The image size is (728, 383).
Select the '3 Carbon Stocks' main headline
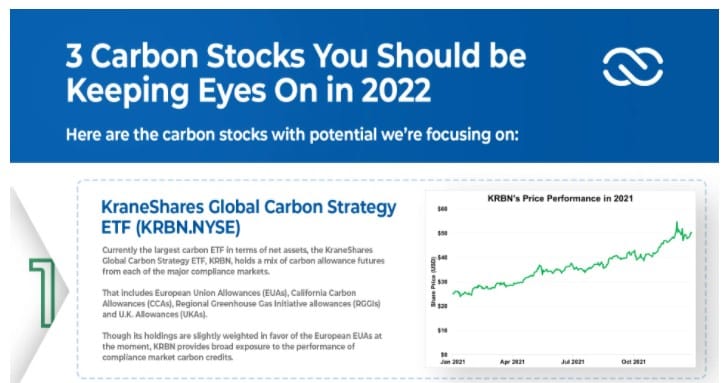point(296,73)
